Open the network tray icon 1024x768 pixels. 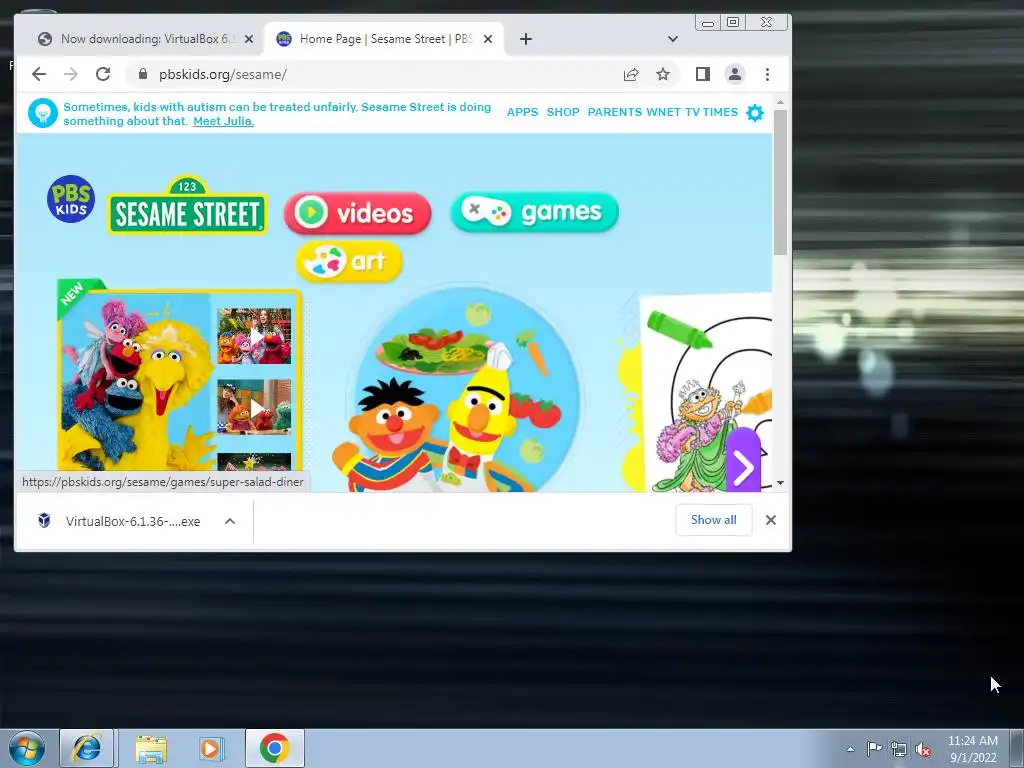899,750
